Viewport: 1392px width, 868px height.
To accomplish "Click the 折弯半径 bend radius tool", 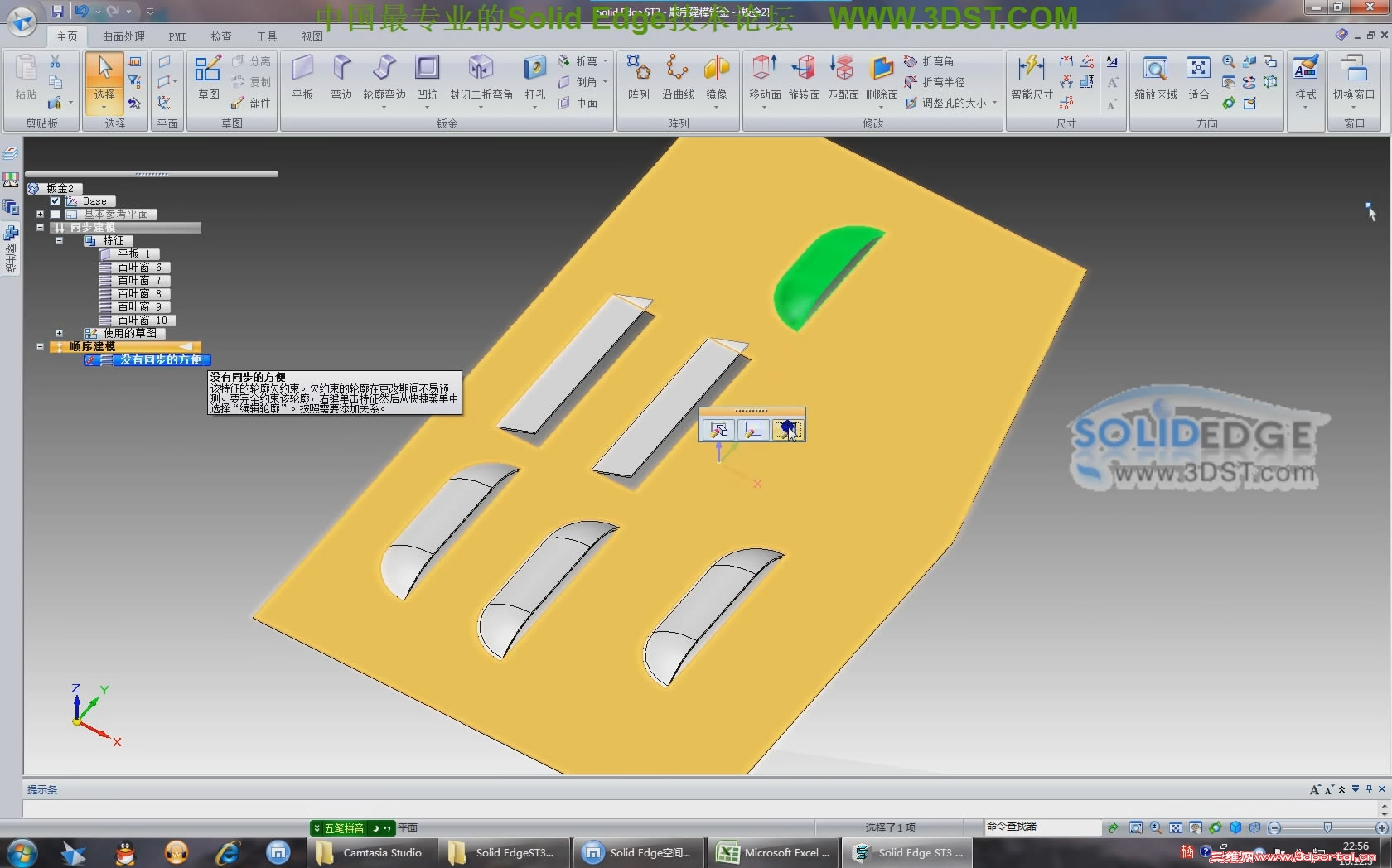I will pos(934,82).
